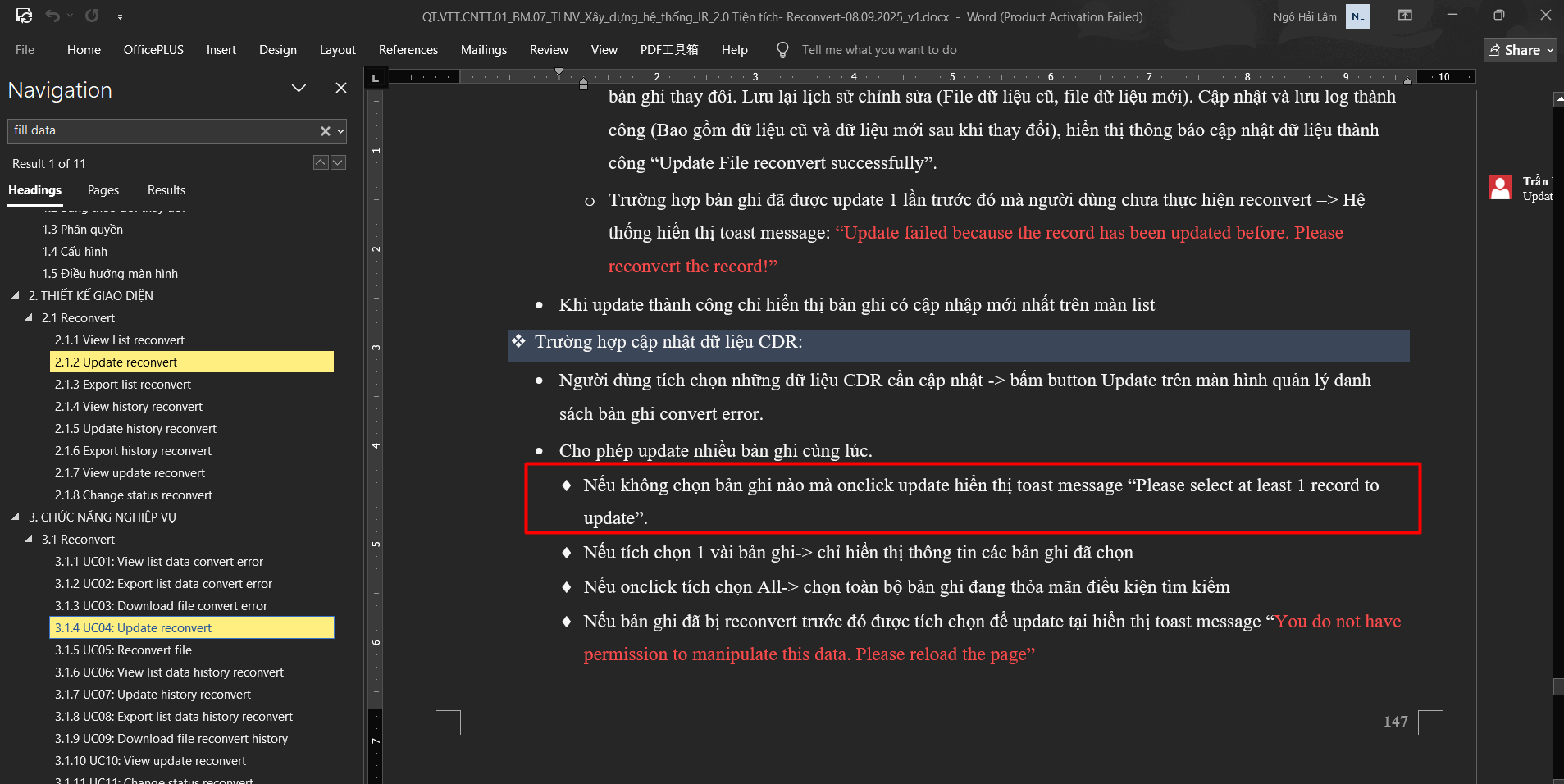Viewport: 1564px width, 784px height.
Task: Click the Ribbon Display Options icon
Action: [1405, 16]
